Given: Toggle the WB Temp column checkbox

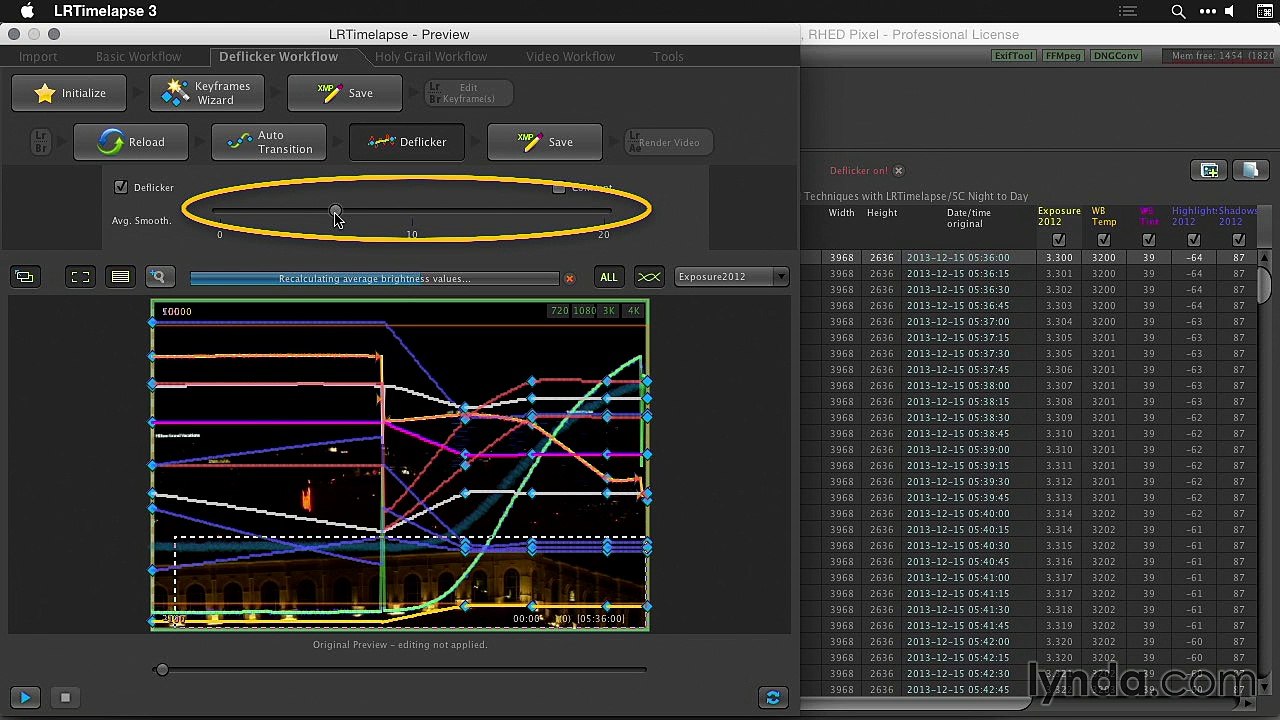Looking at the screenshot, I should pos(1104,240).
